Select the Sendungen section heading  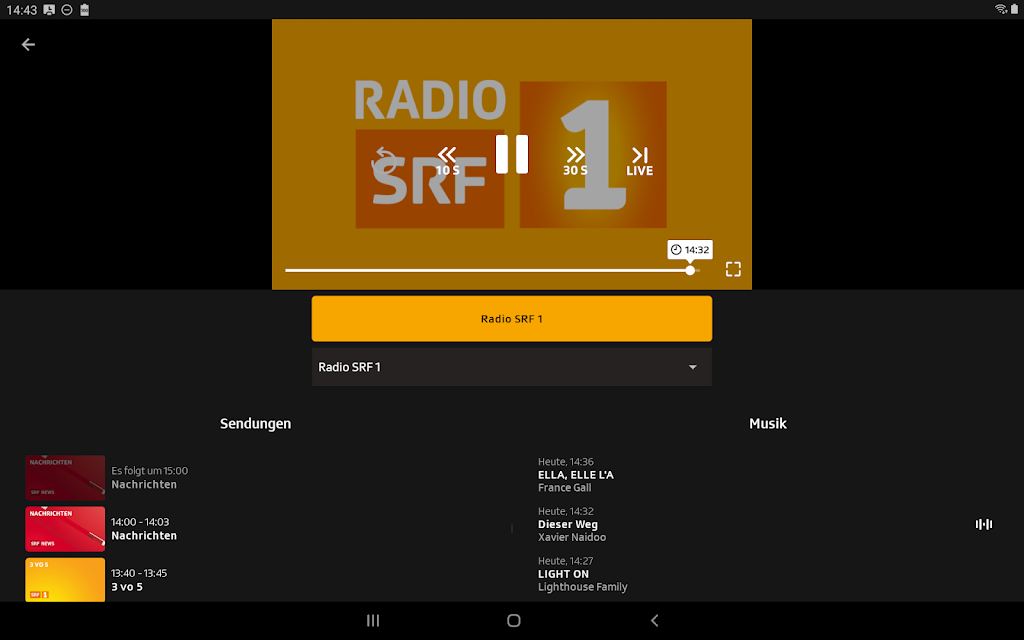pos(255,423)
